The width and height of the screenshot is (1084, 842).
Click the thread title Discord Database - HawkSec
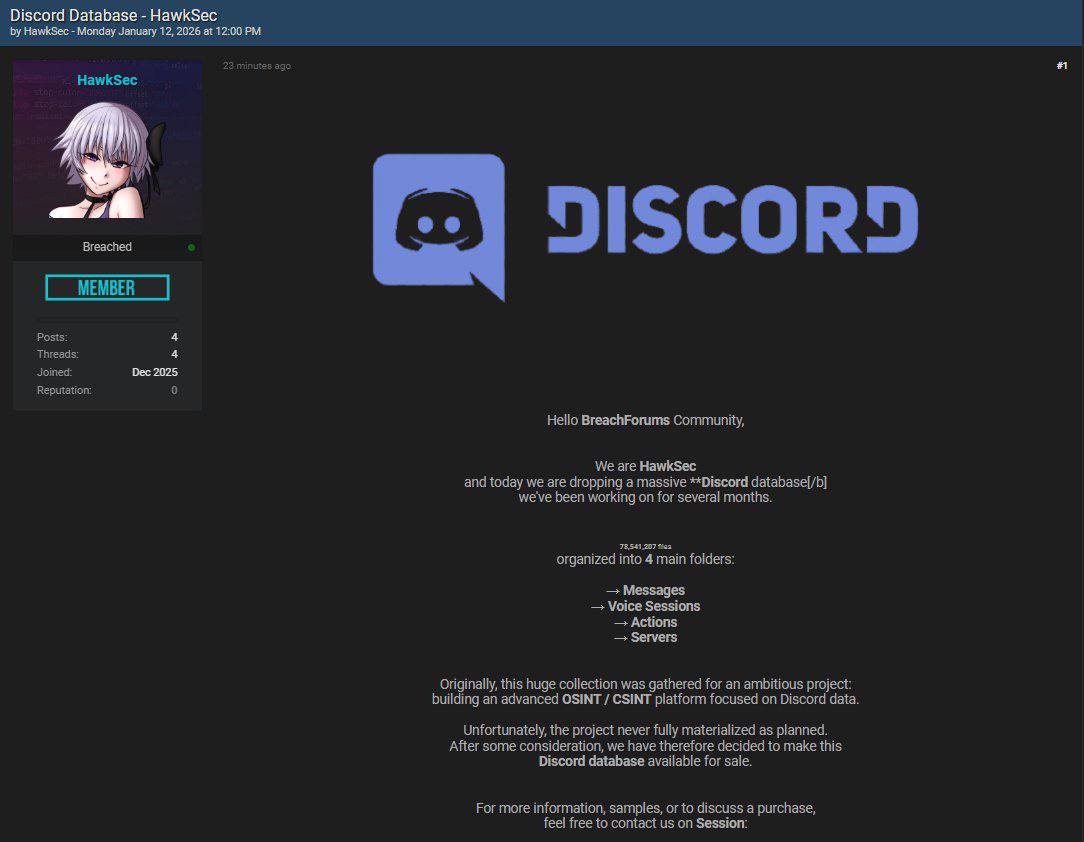coord(112,15)
